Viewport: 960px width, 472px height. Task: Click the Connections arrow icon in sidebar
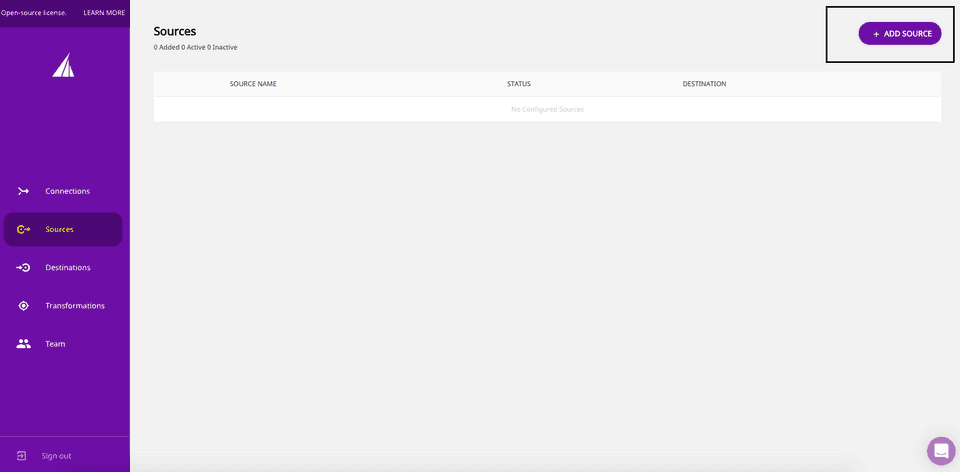24,191
